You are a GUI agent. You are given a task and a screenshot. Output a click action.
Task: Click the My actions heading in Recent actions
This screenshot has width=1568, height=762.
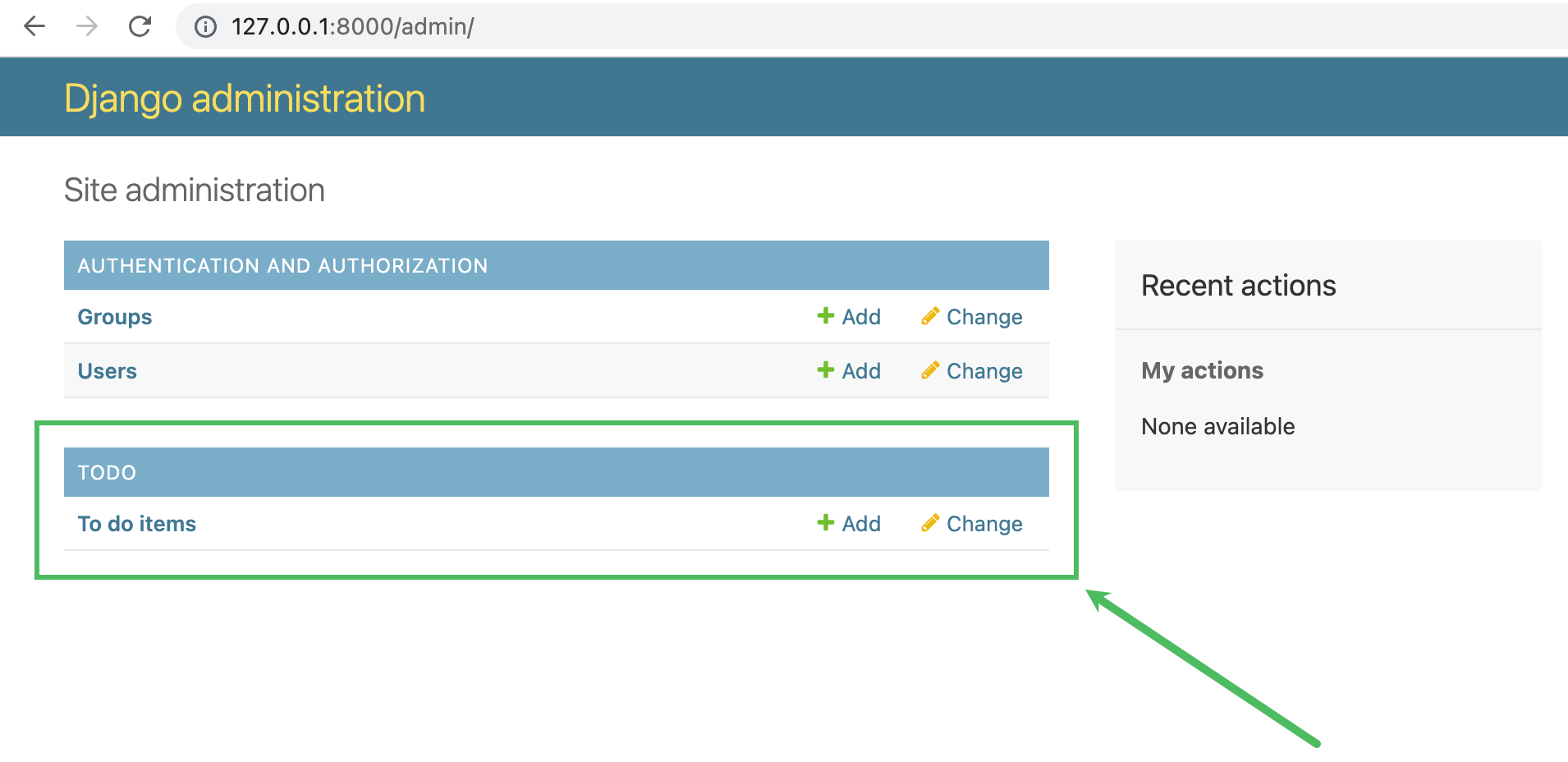1202,370
